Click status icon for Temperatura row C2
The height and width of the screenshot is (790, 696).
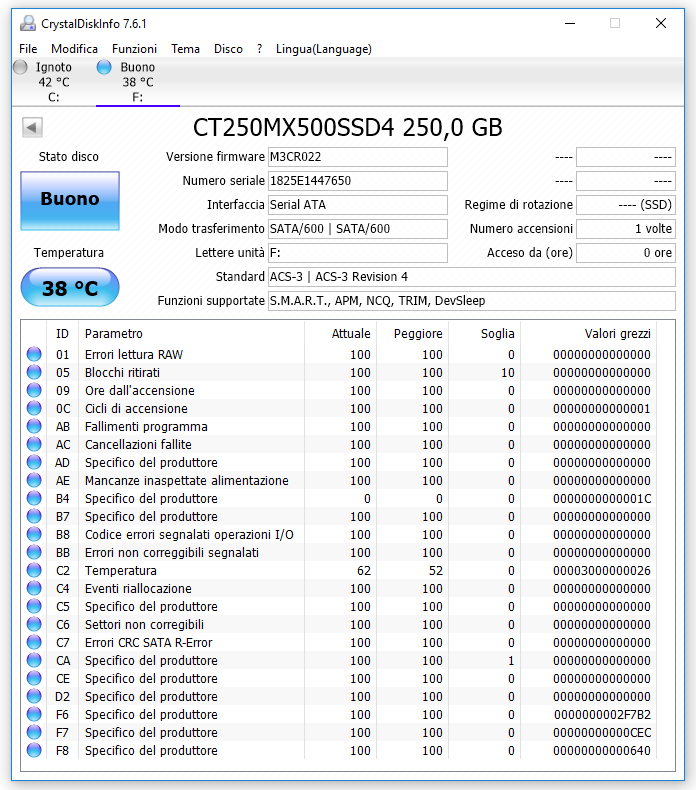pyautogui.click(x=34, y=570)
